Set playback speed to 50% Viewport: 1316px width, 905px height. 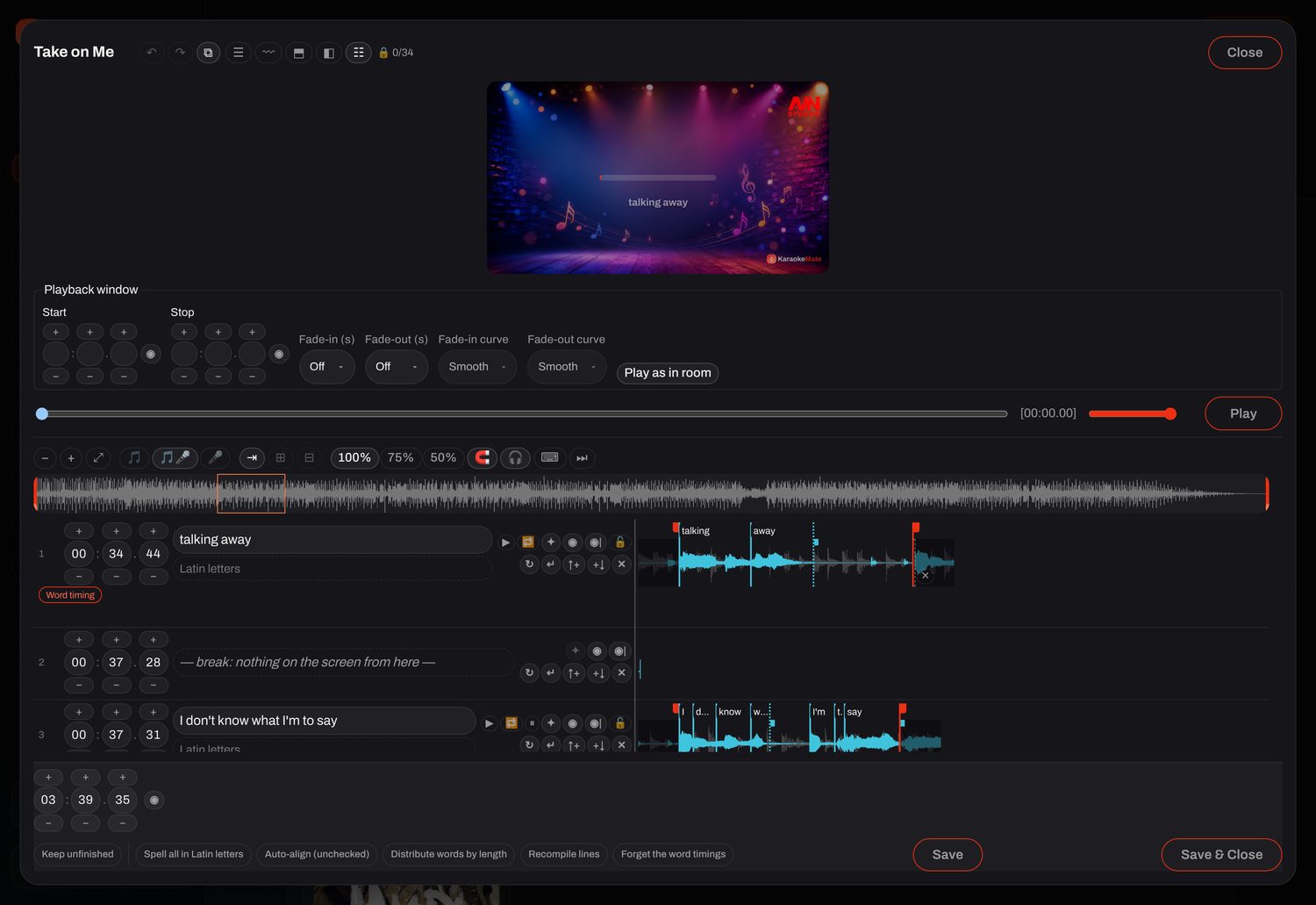(443, 457)
